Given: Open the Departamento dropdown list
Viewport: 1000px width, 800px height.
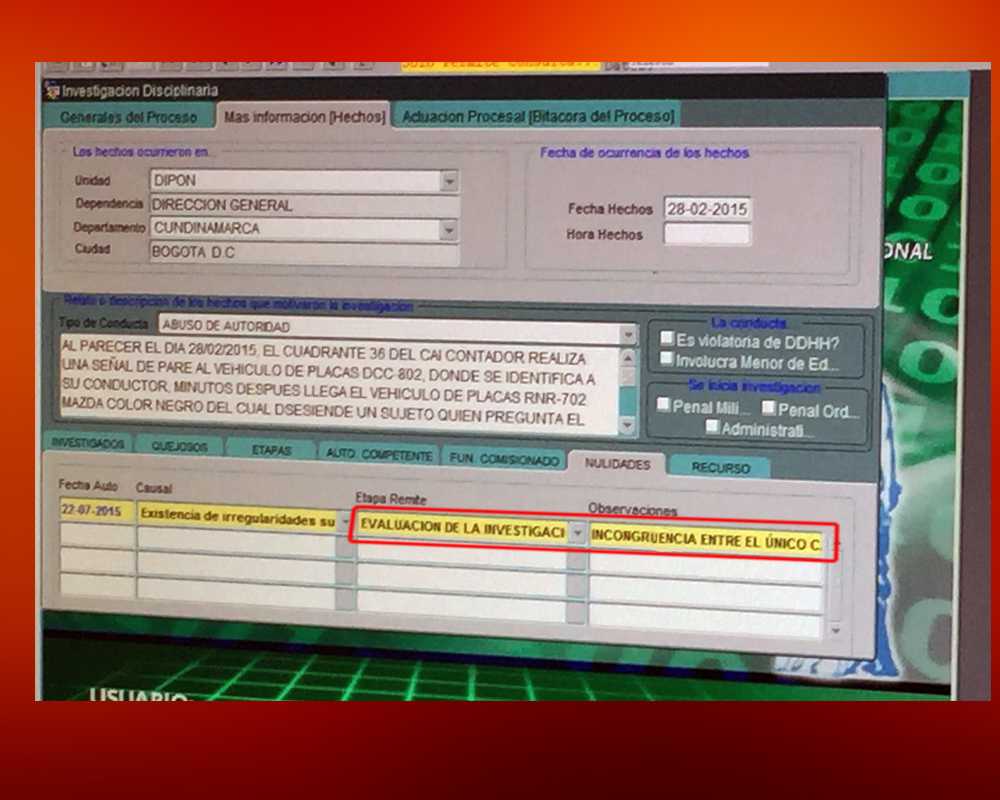Looking at the screenshot, I should [x=449, y=229].
